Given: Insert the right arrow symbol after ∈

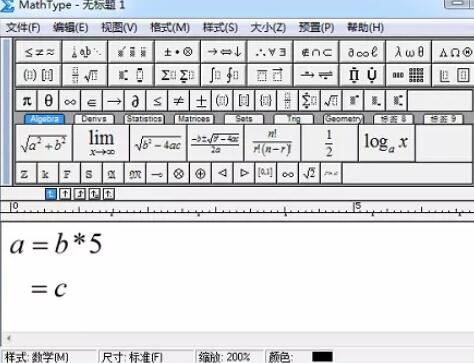Looking at the screenshot, I should [114, 100].
